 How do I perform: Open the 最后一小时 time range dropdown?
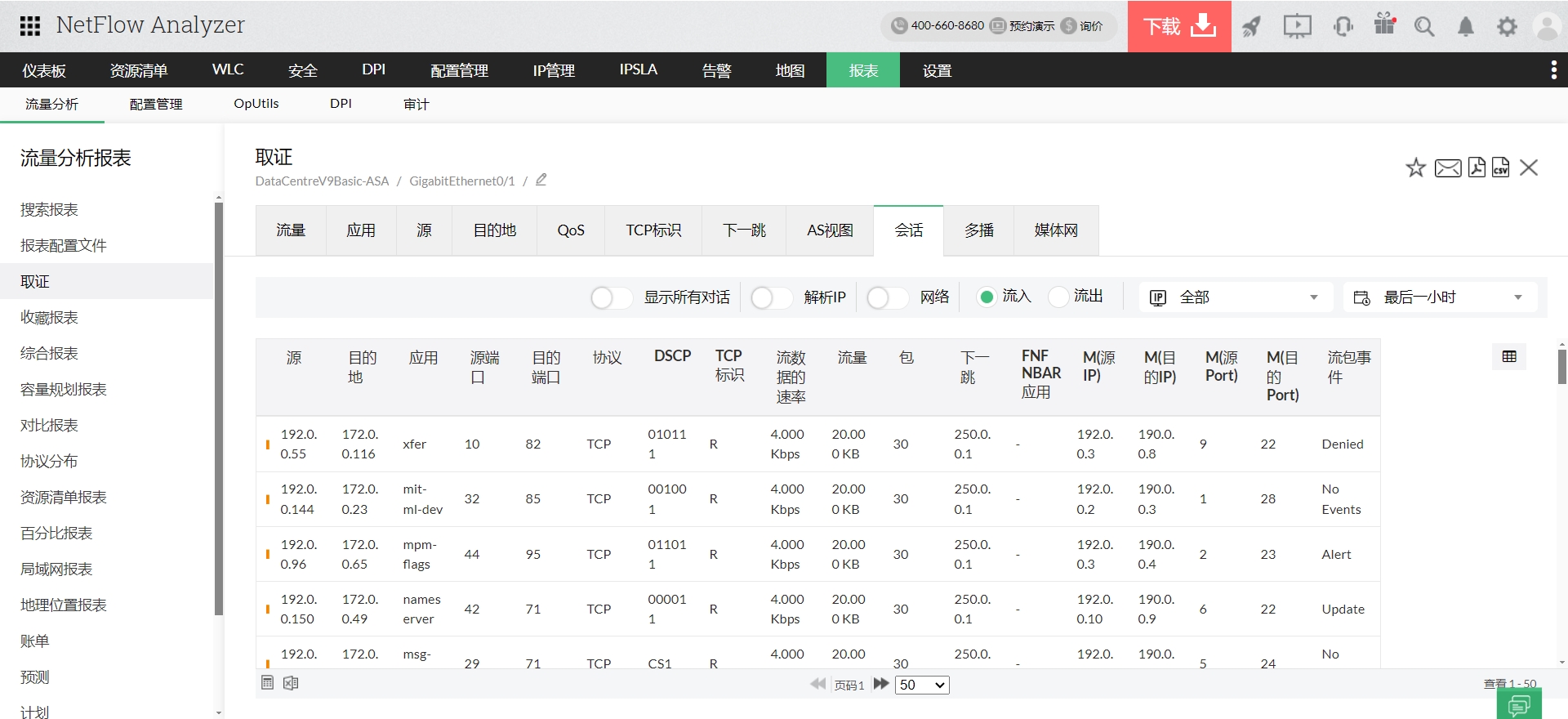pyautogui.click(x=1439, y=297)
